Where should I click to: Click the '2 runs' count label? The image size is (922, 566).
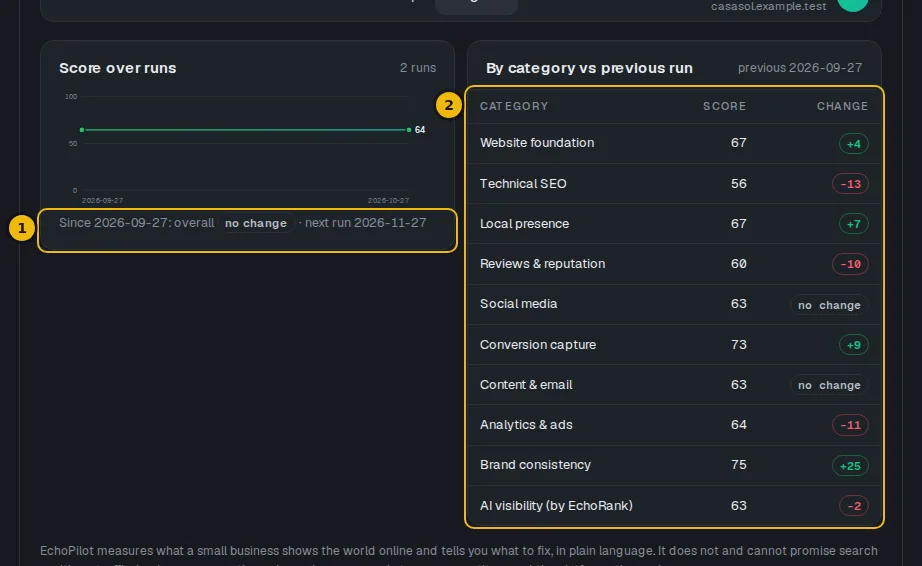[417, 68]
